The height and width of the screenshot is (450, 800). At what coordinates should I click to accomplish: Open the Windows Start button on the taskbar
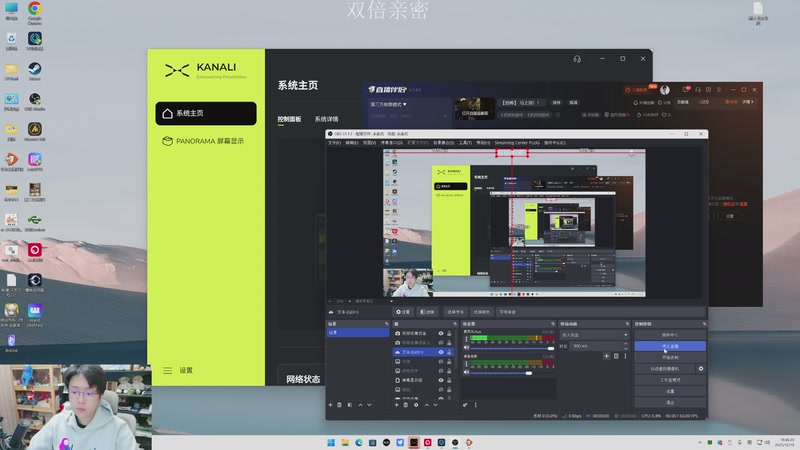point(331,442)
